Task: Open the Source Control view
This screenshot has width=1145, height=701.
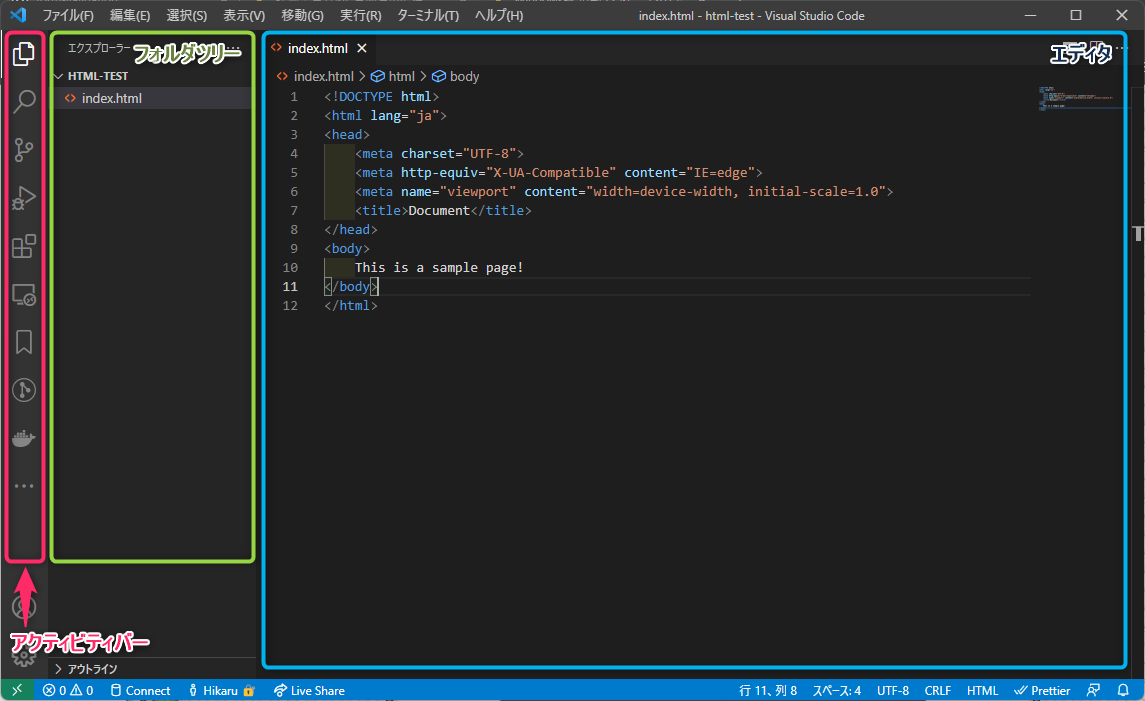Action: pos(24,150)
